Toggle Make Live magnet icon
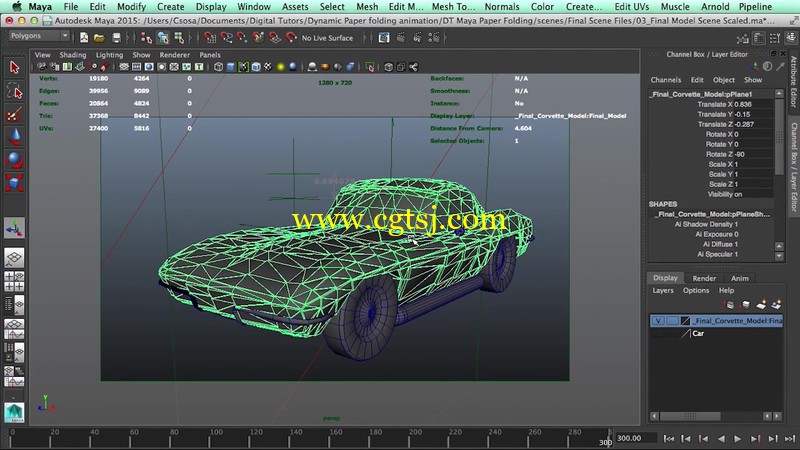Screen dimensions: 800x450 (x=291, y=38)
